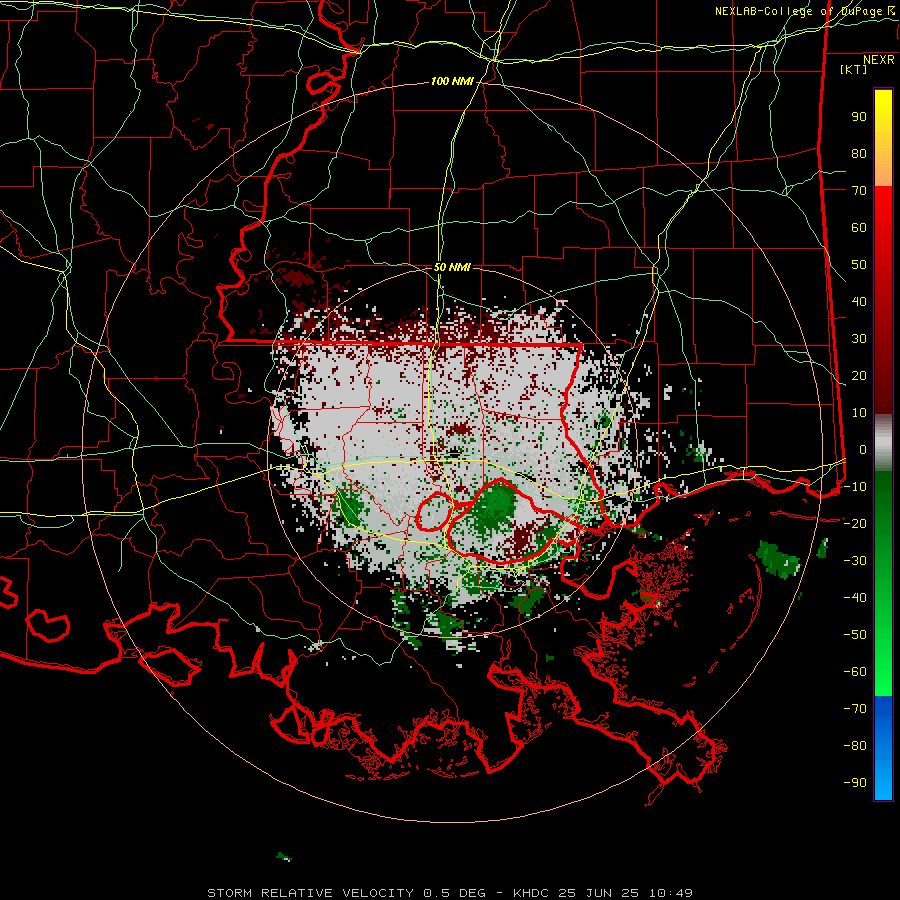Click the NEXR label above color scale
The height and width of the screenshot is (900, 900).
point(879,60)
